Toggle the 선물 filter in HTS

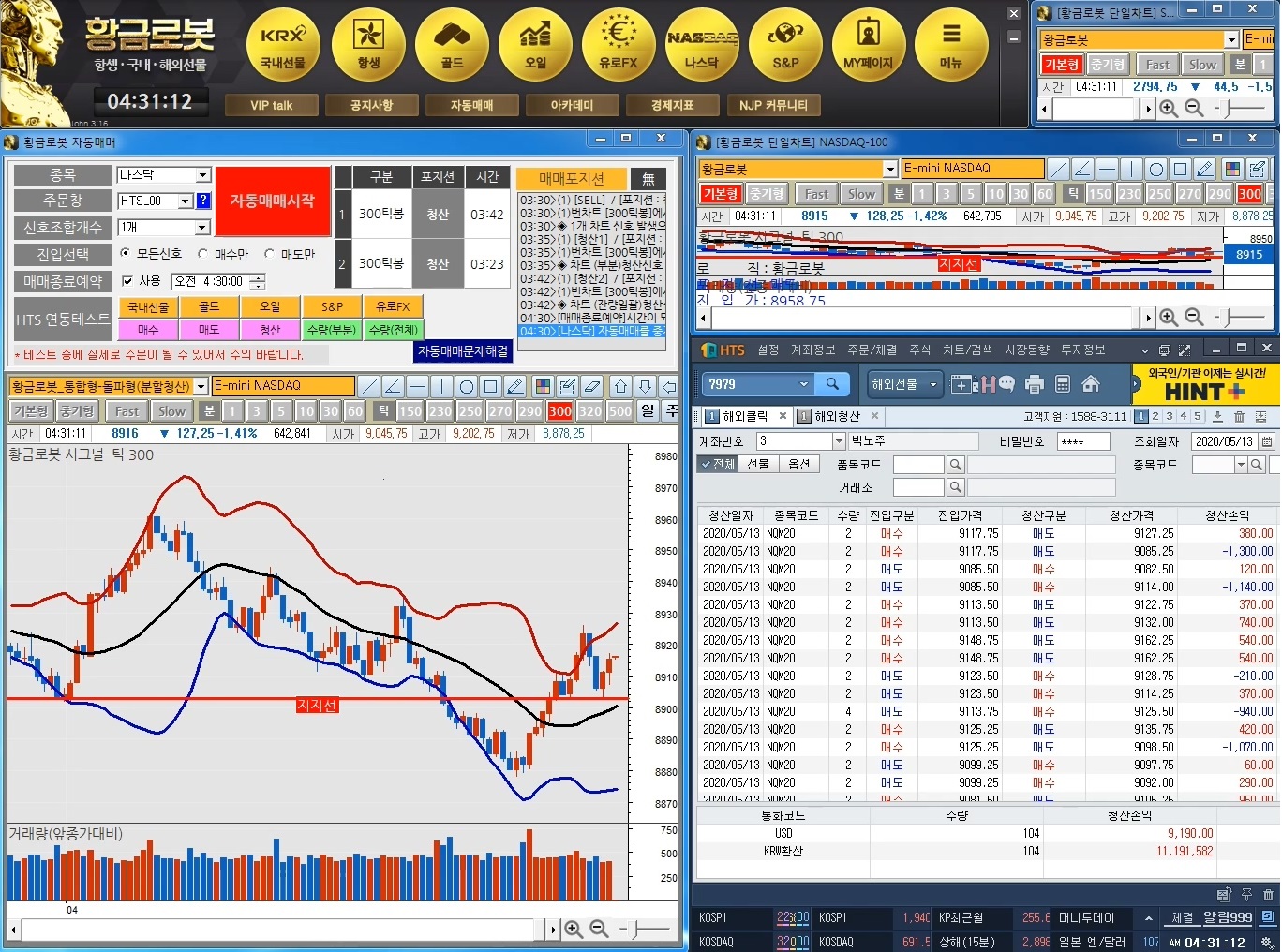coord(757,464)
